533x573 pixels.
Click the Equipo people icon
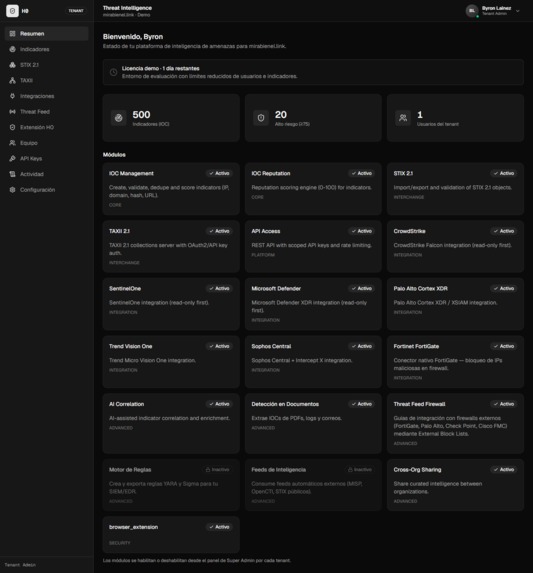click(12, 143)
